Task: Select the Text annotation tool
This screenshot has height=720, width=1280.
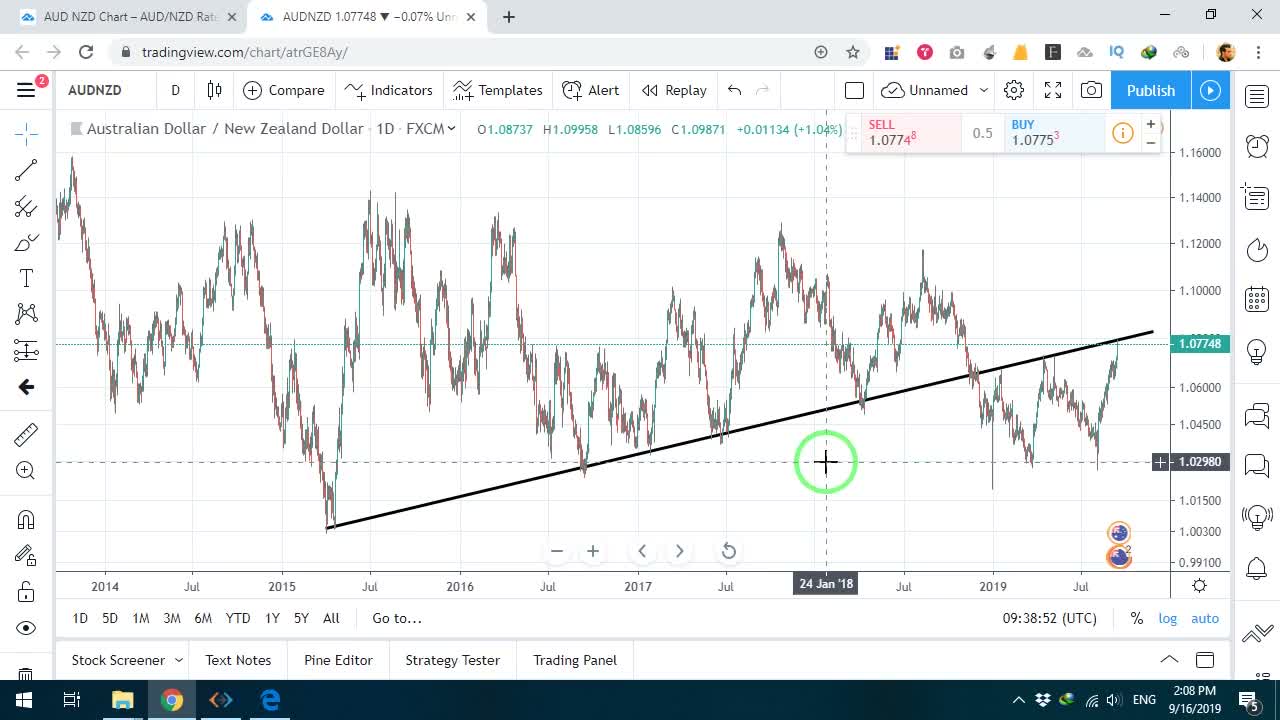Action: [26, 278]
